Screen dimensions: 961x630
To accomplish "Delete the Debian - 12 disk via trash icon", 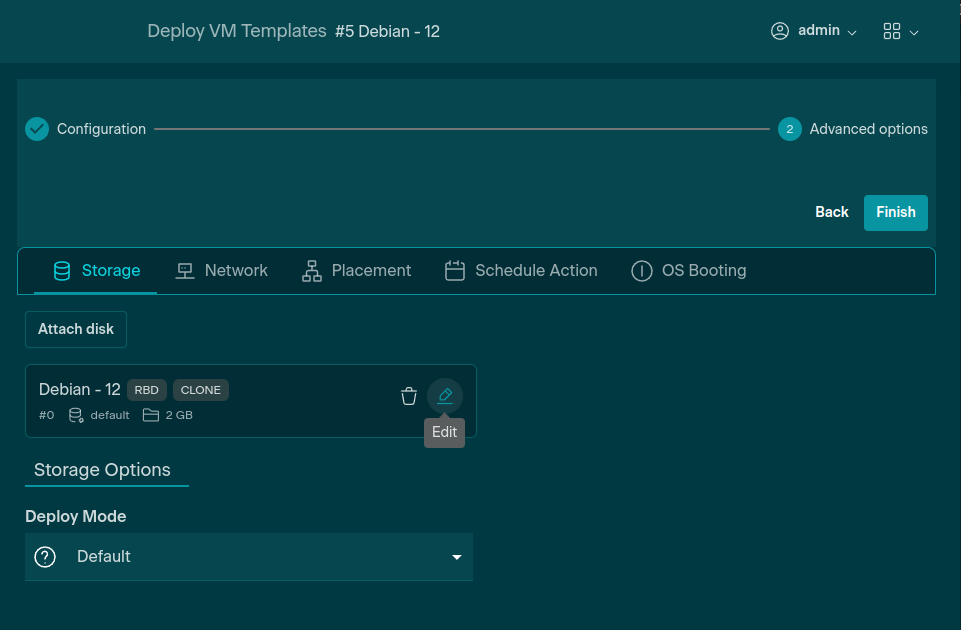I will pos(409,396).
